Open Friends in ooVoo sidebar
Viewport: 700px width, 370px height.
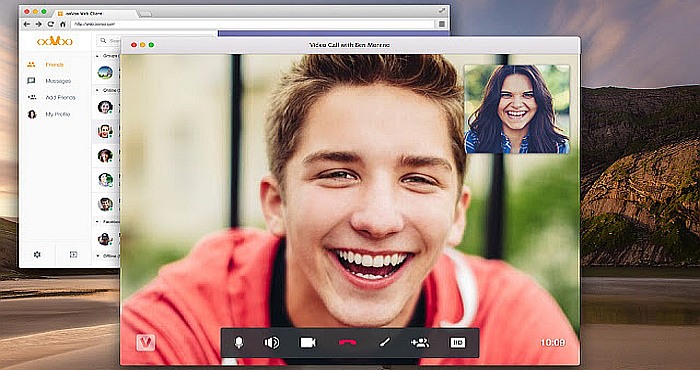coord(54,65)
